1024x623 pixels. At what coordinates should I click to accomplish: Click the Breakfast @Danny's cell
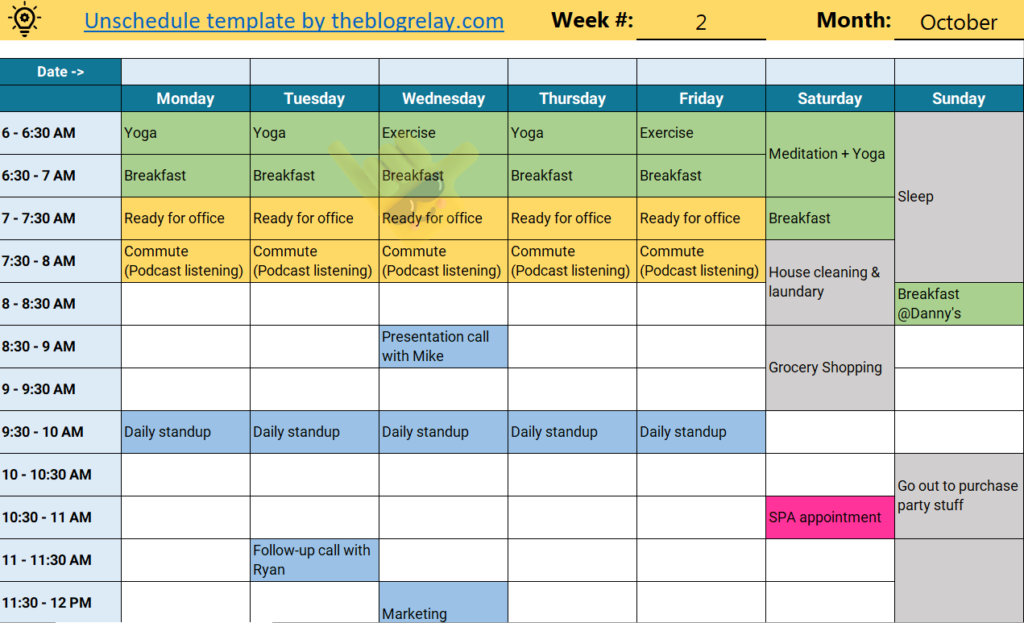point(959,304)
